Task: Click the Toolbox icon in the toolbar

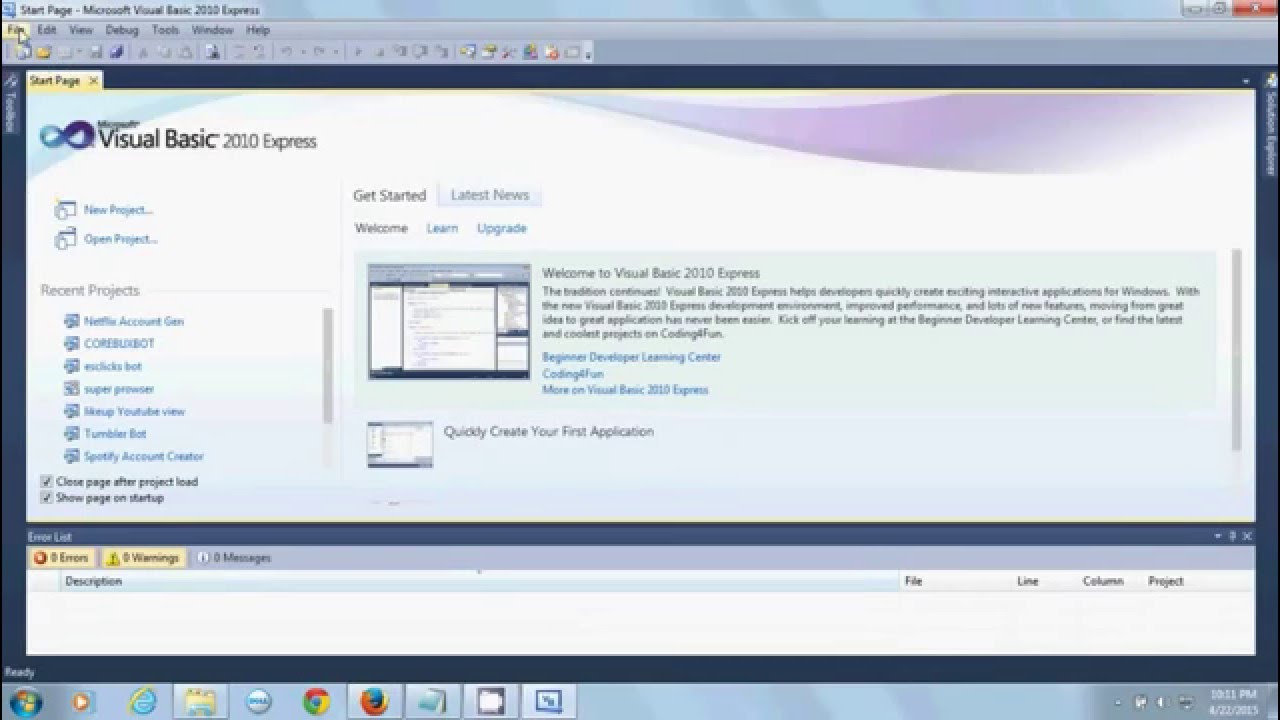Action: click(x=508, y=51)
